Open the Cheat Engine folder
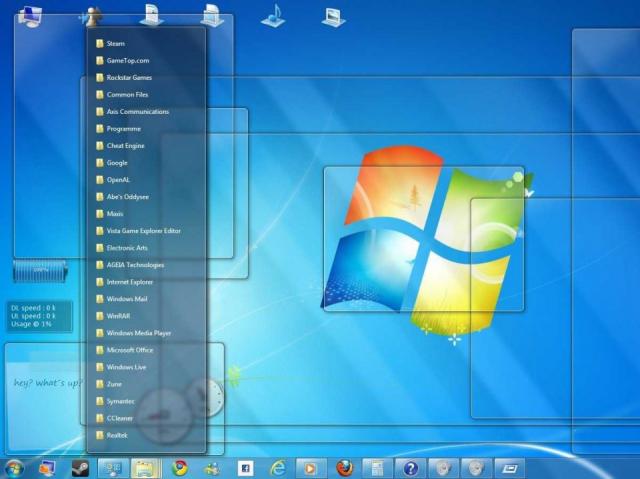This screenshot has height=479, width=640. (x=120, y=146)
